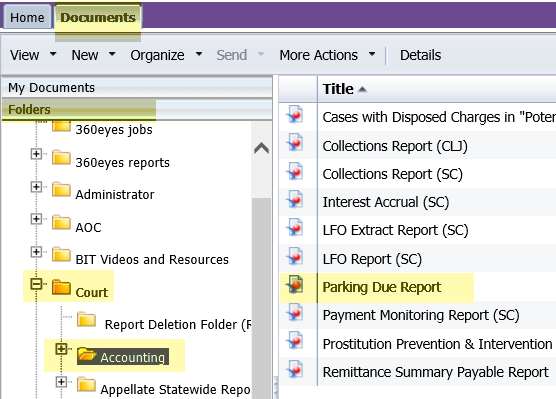
Task: Open the Parking Due Report
Action: pos(382,287)
